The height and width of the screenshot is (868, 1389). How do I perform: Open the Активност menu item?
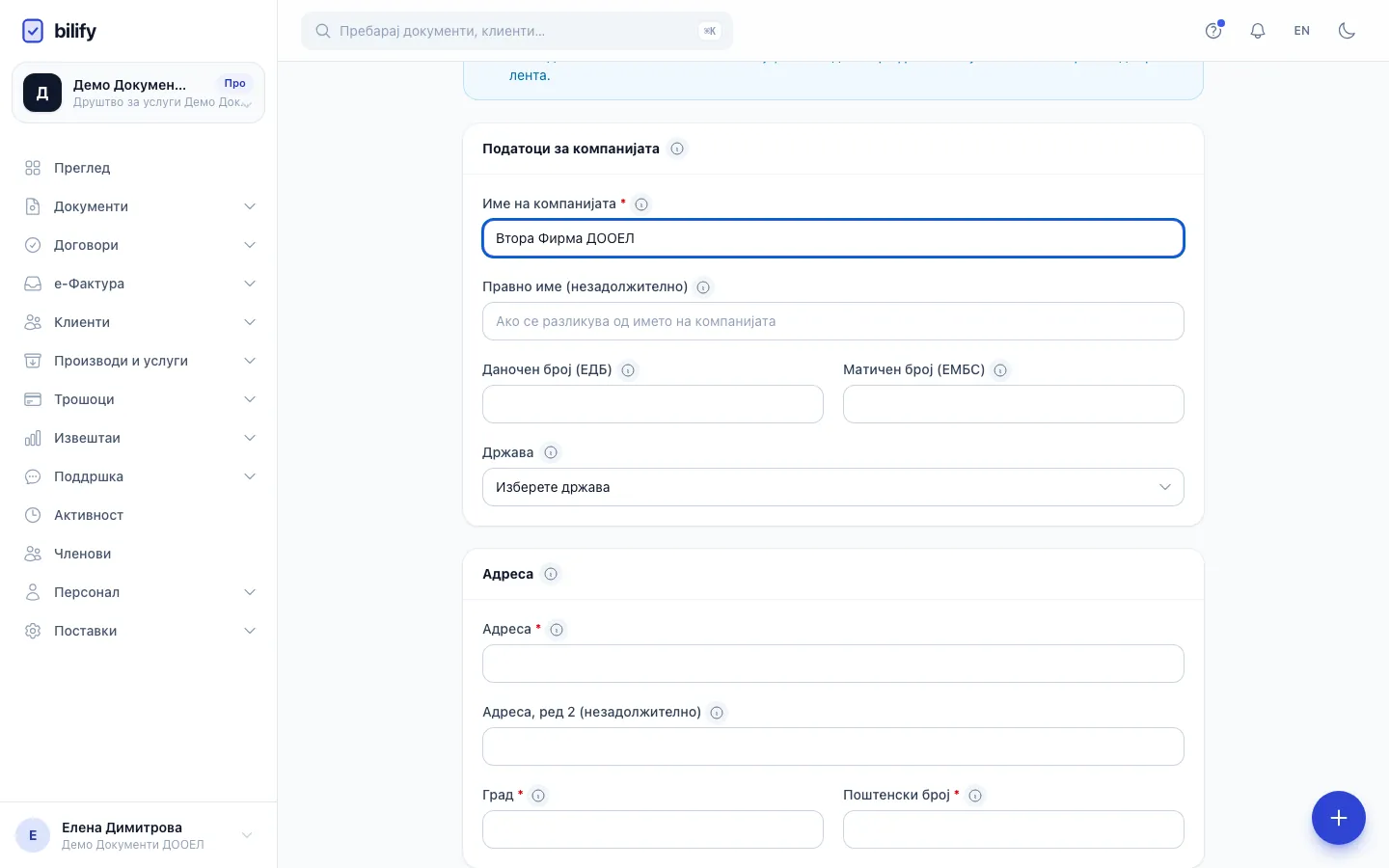point(139,515)
